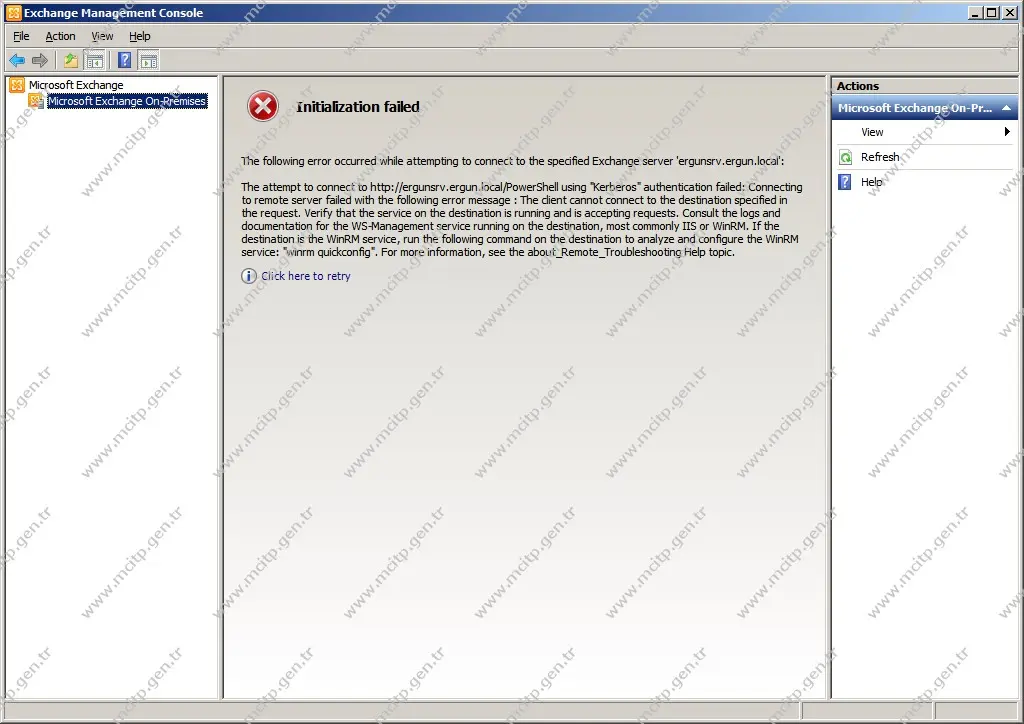This screenshot has width=1024, height=724.
Task: Minimize the Exchange Management Console window
Action: 976,12
